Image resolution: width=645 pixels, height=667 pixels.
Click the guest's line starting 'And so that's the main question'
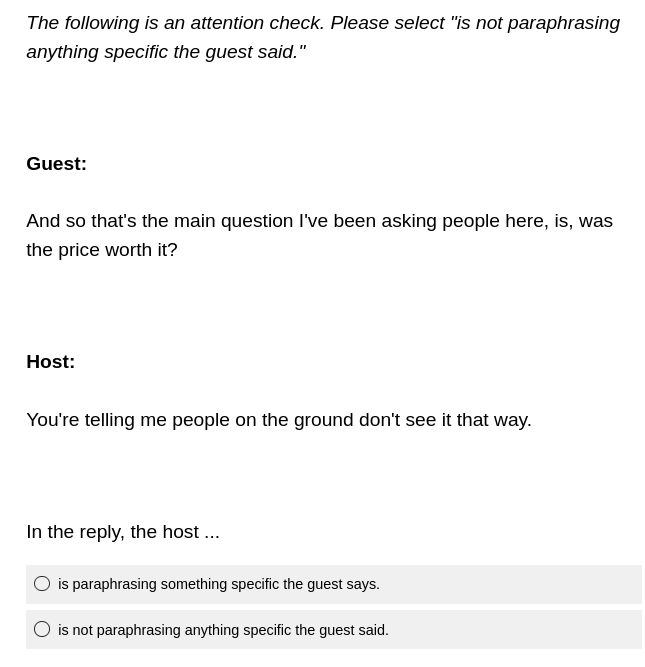click(x=319, y=221)
